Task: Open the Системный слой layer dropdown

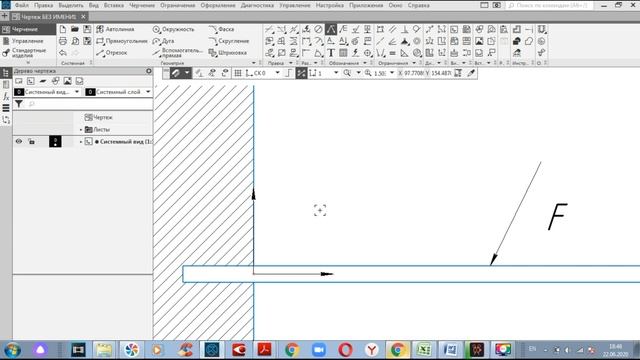Action: 148,92
